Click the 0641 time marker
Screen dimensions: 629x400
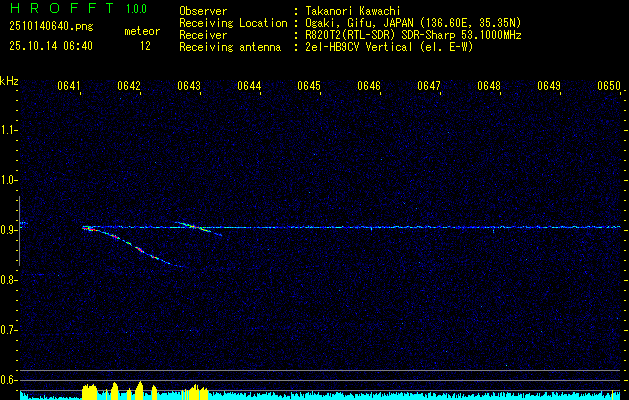(x=68, y=86)
